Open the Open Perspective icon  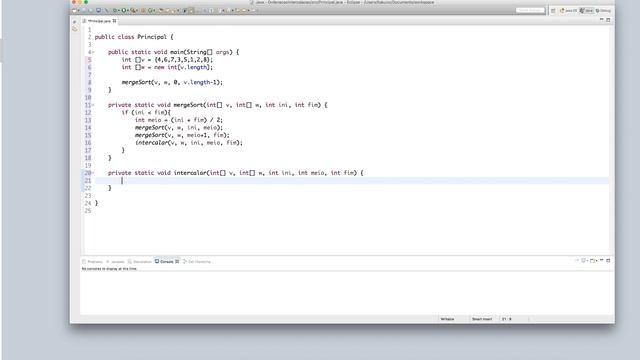click(x=553, y=11)
